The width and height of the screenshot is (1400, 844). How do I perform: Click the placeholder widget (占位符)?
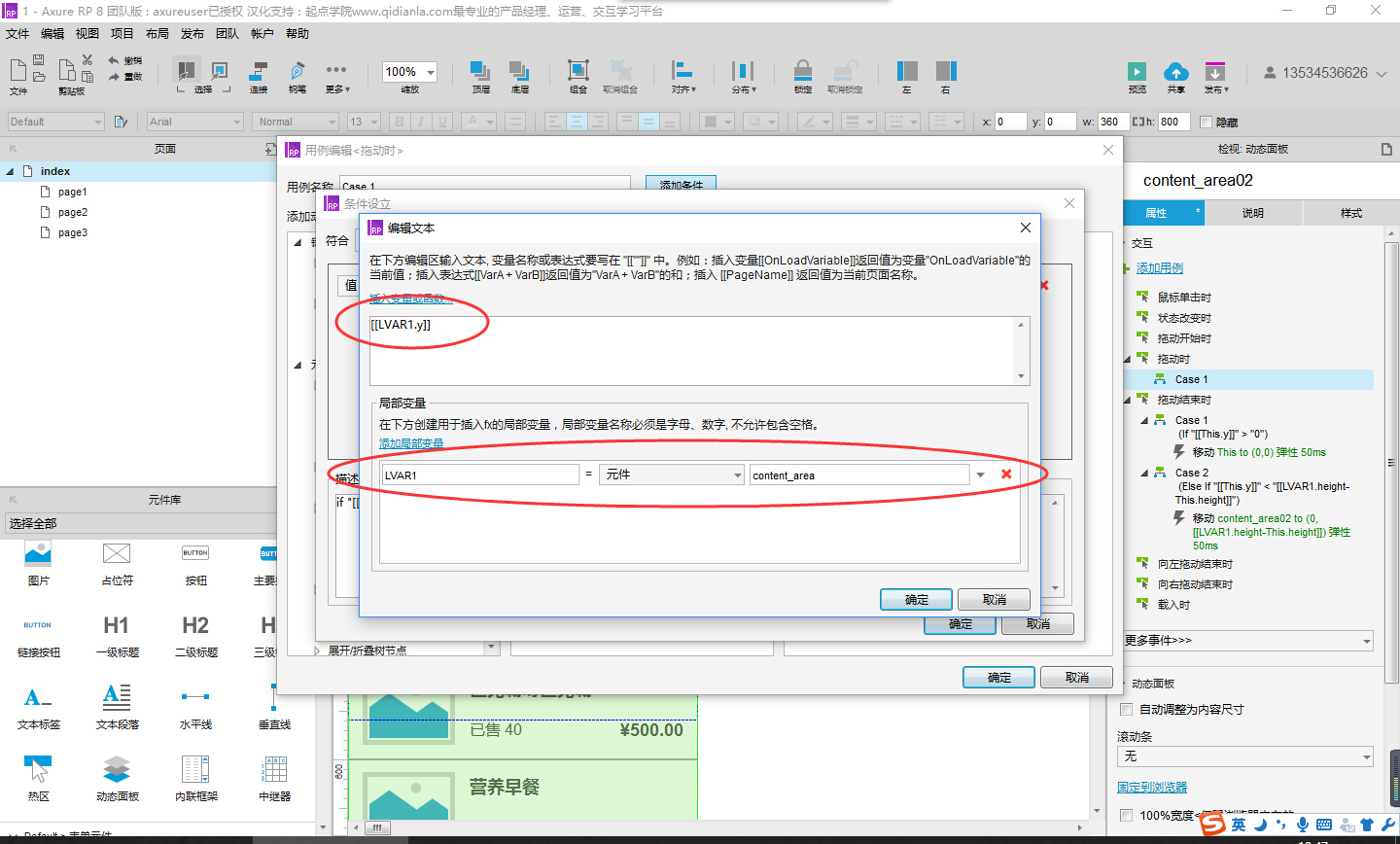pyautogui.click(x=117, y=553)
